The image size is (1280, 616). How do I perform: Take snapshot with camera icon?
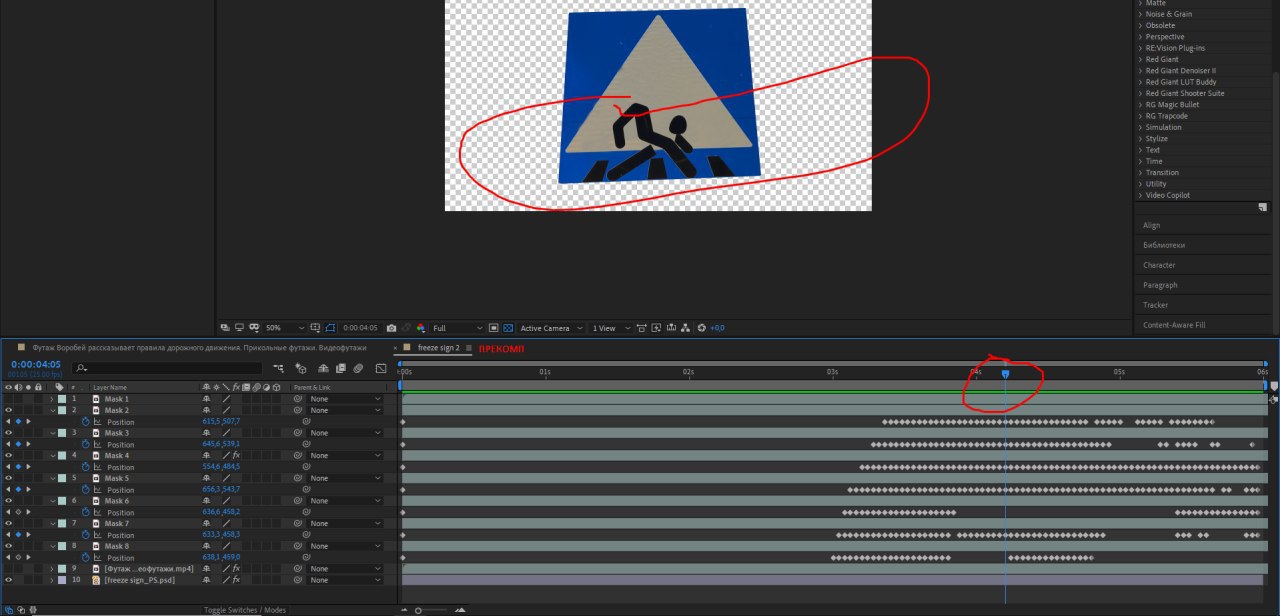tap(391, 328)
